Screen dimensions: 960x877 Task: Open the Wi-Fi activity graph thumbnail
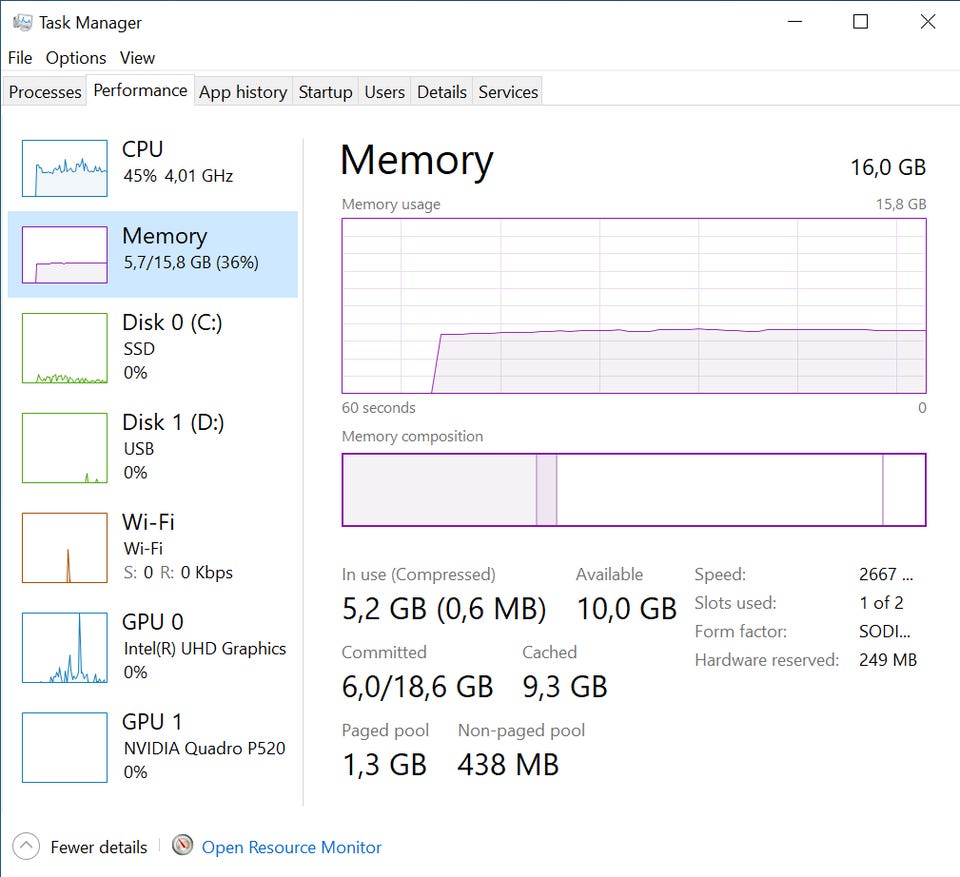point(65,548)
